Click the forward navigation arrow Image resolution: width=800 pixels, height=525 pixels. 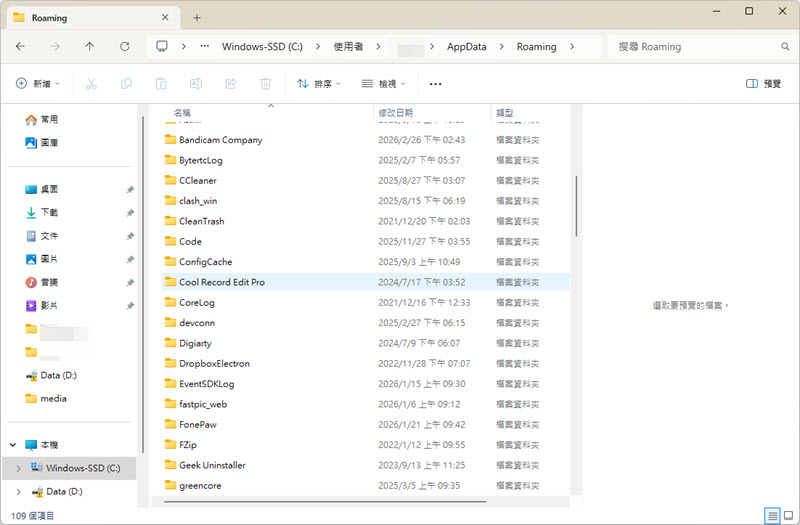click(55, 46)
